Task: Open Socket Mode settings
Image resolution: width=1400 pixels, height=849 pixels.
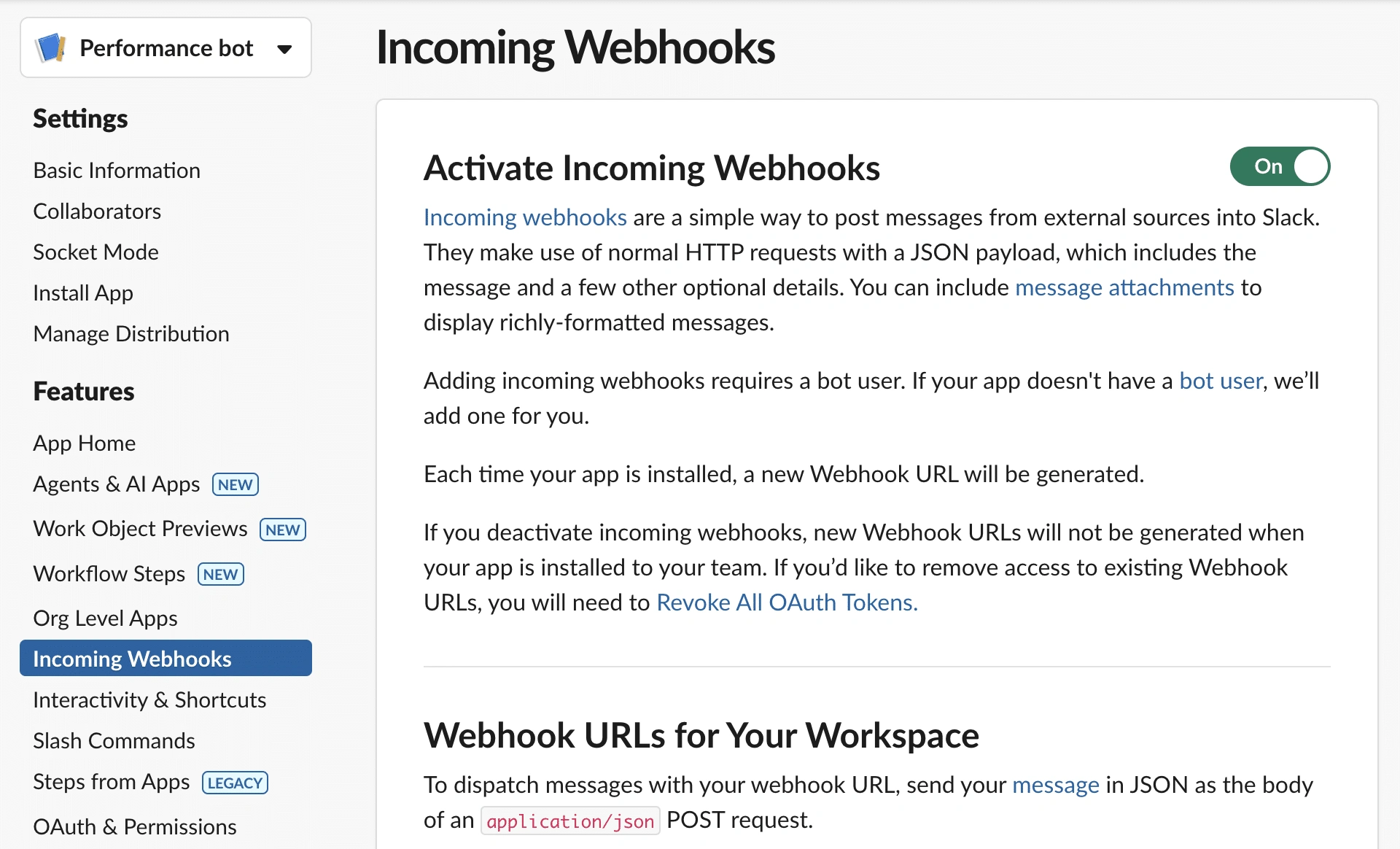Action: point(96,252)
